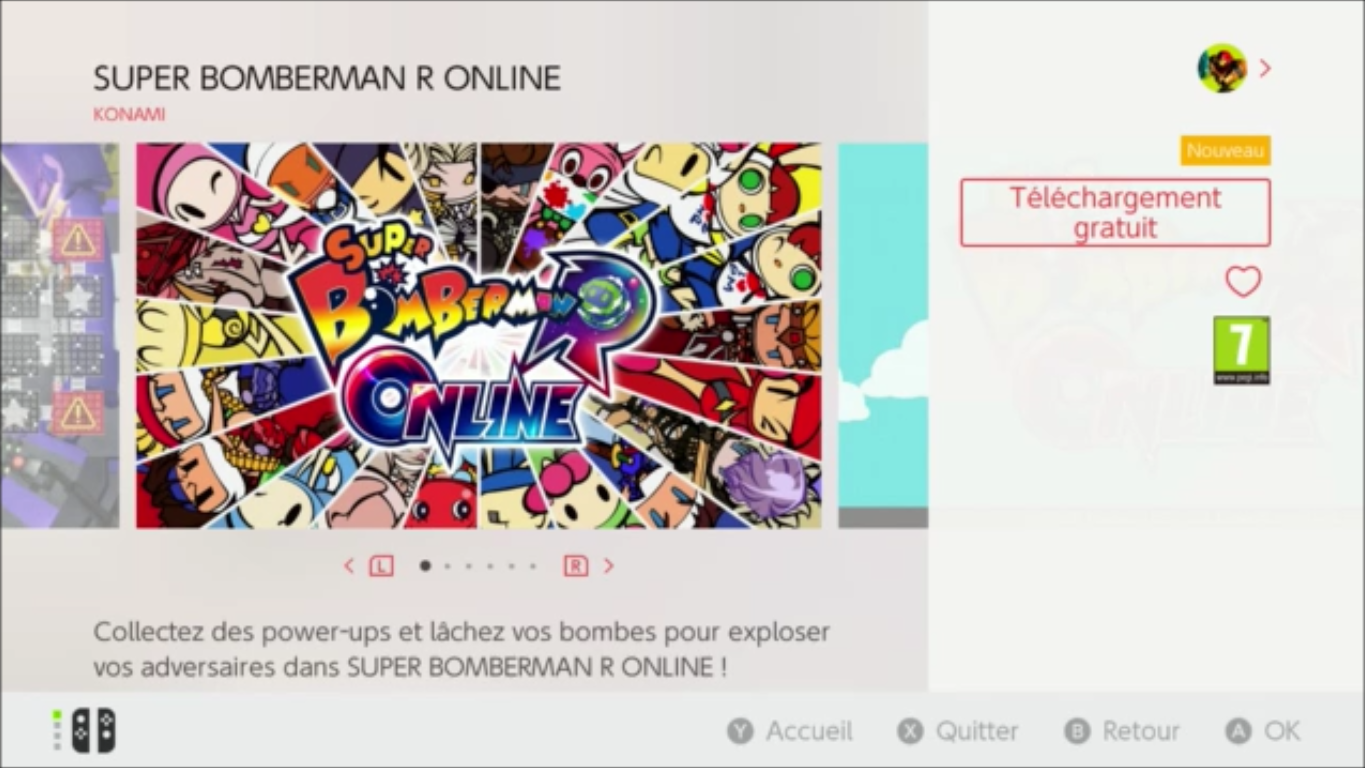Image resolution: width=1365 pixels, height=768 pixels.
Task: Click the X Quitter option
Action: click(958, 731)
